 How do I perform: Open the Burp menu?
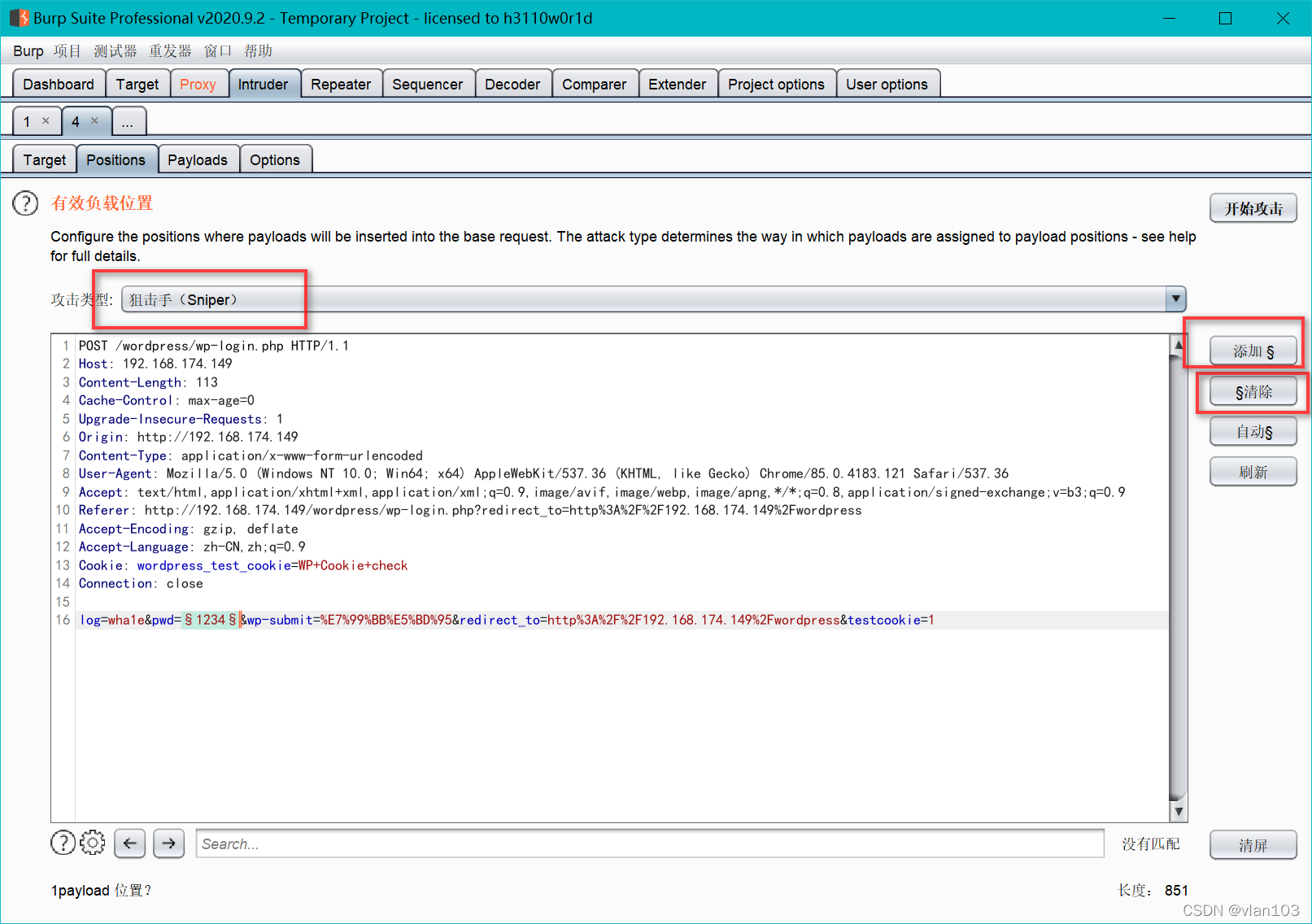point(28,51)
